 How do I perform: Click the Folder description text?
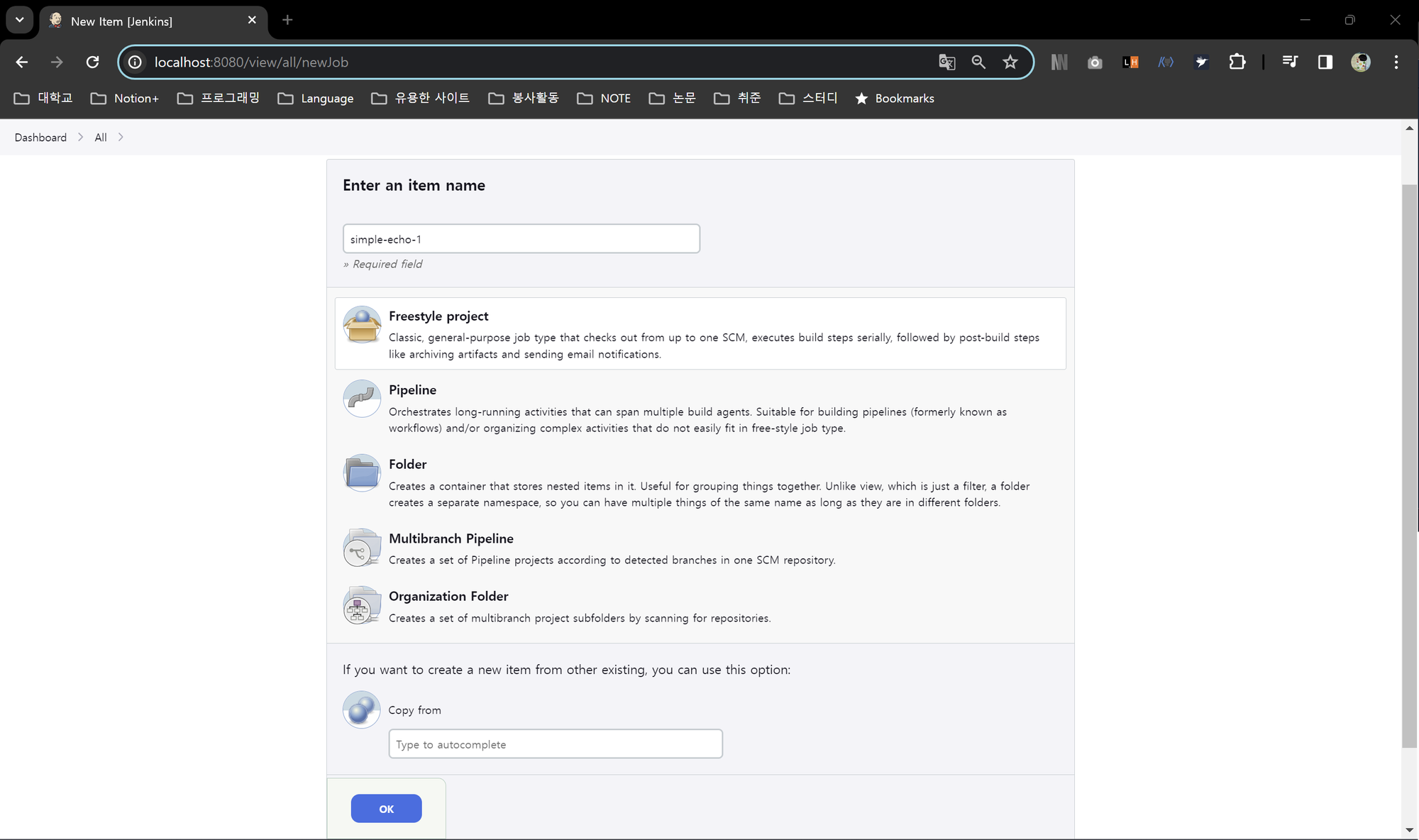[709, 494]
